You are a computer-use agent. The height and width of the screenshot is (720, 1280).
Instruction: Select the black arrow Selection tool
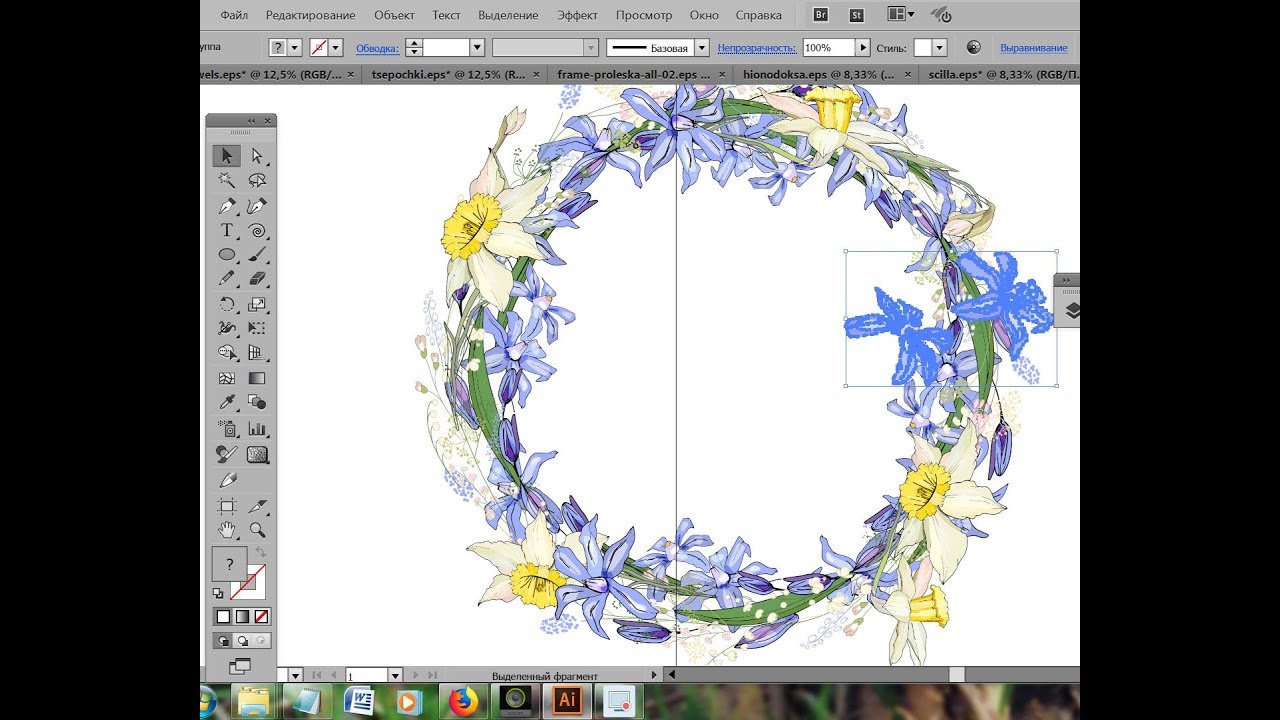(227, 156)
